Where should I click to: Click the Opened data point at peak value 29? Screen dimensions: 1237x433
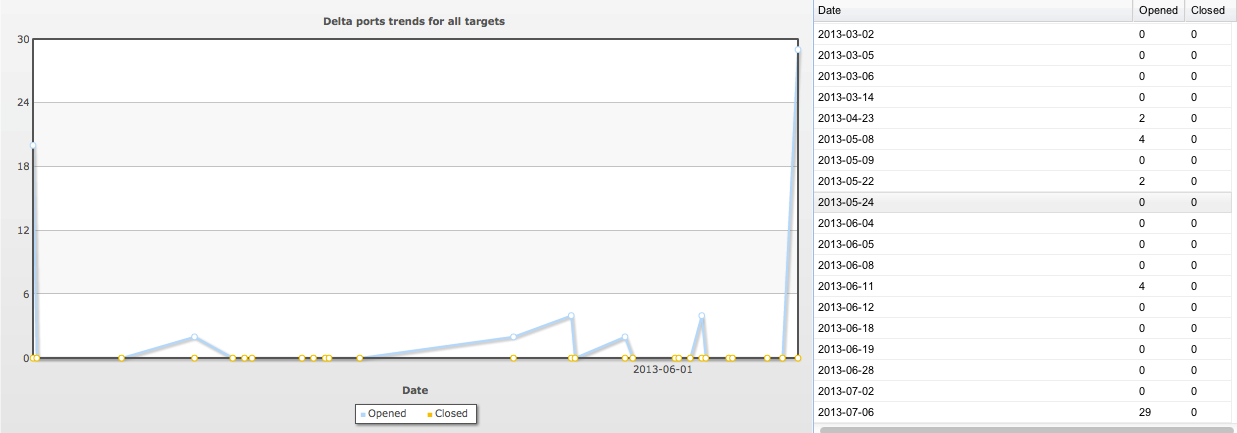coord(798,50)
